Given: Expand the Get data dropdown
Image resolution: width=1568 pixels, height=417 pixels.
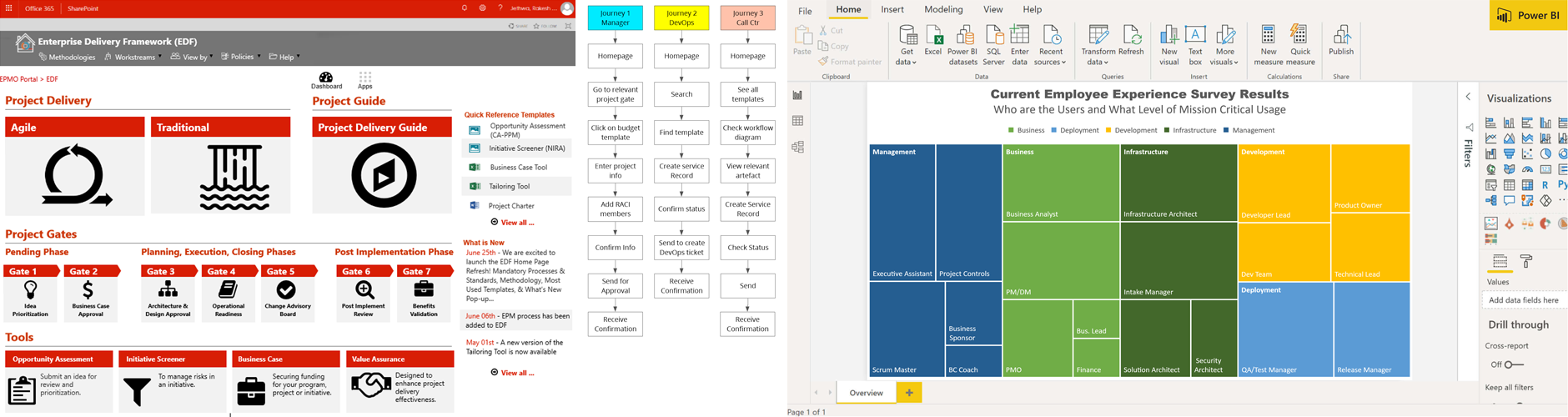Looking at the screenshot, I should [x=907, y=62].
